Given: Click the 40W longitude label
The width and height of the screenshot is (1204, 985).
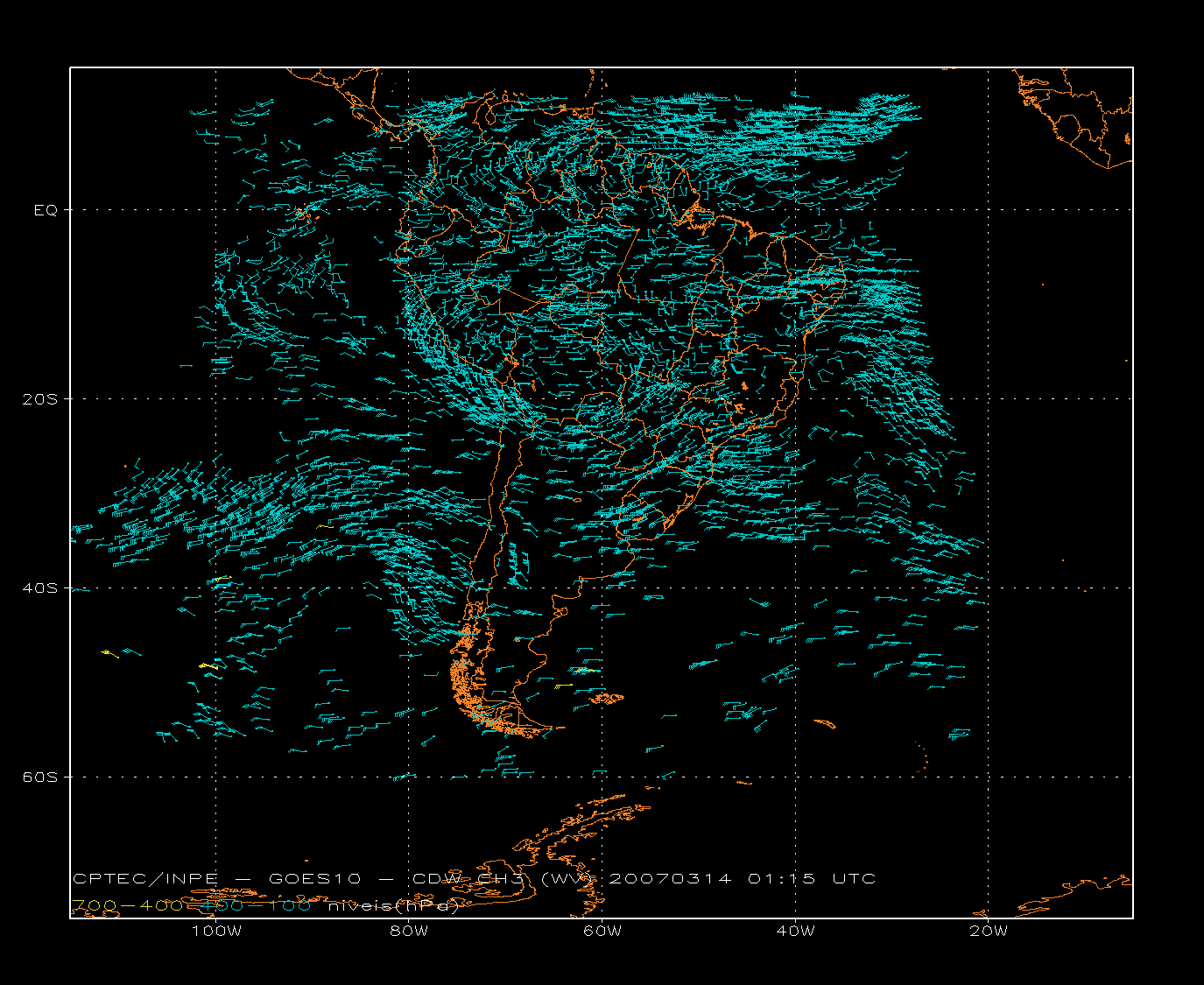Looking at the screenshot, I should 795,932.
